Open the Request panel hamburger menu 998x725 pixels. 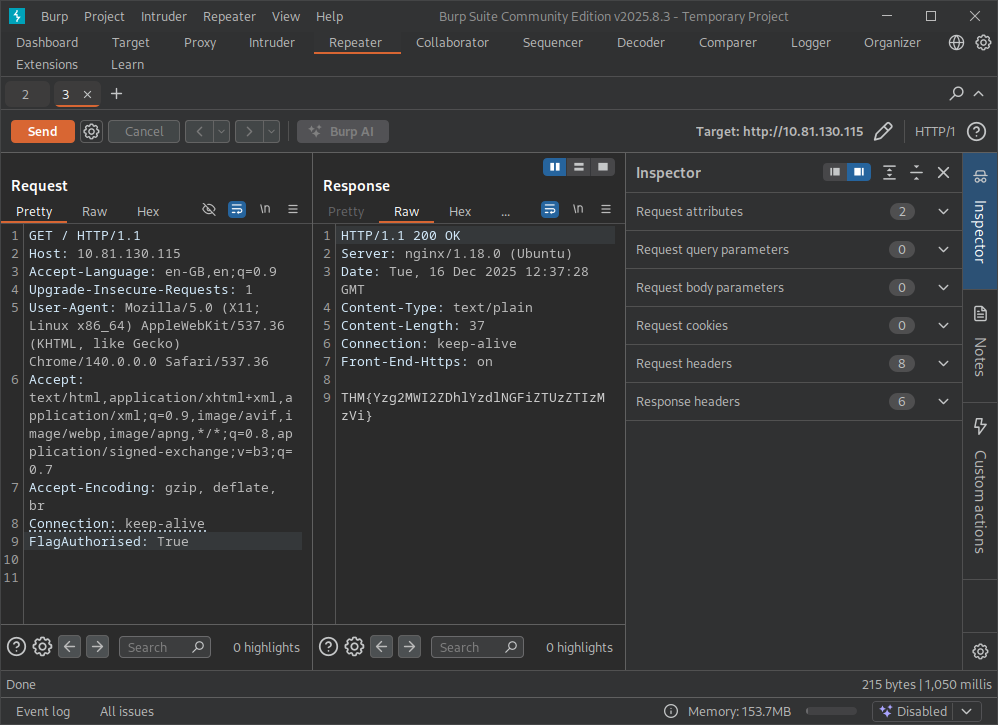[x=293, y=209]
